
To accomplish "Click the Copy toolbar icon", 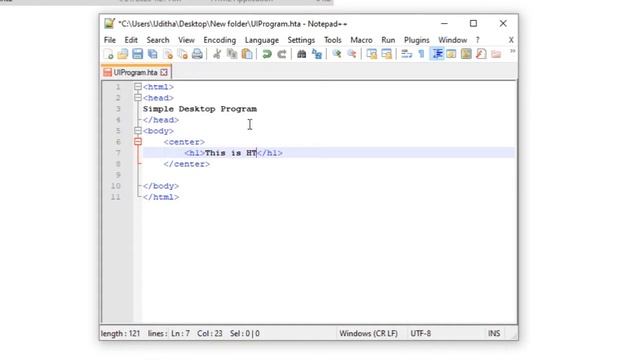I will [x=232, y=54].
